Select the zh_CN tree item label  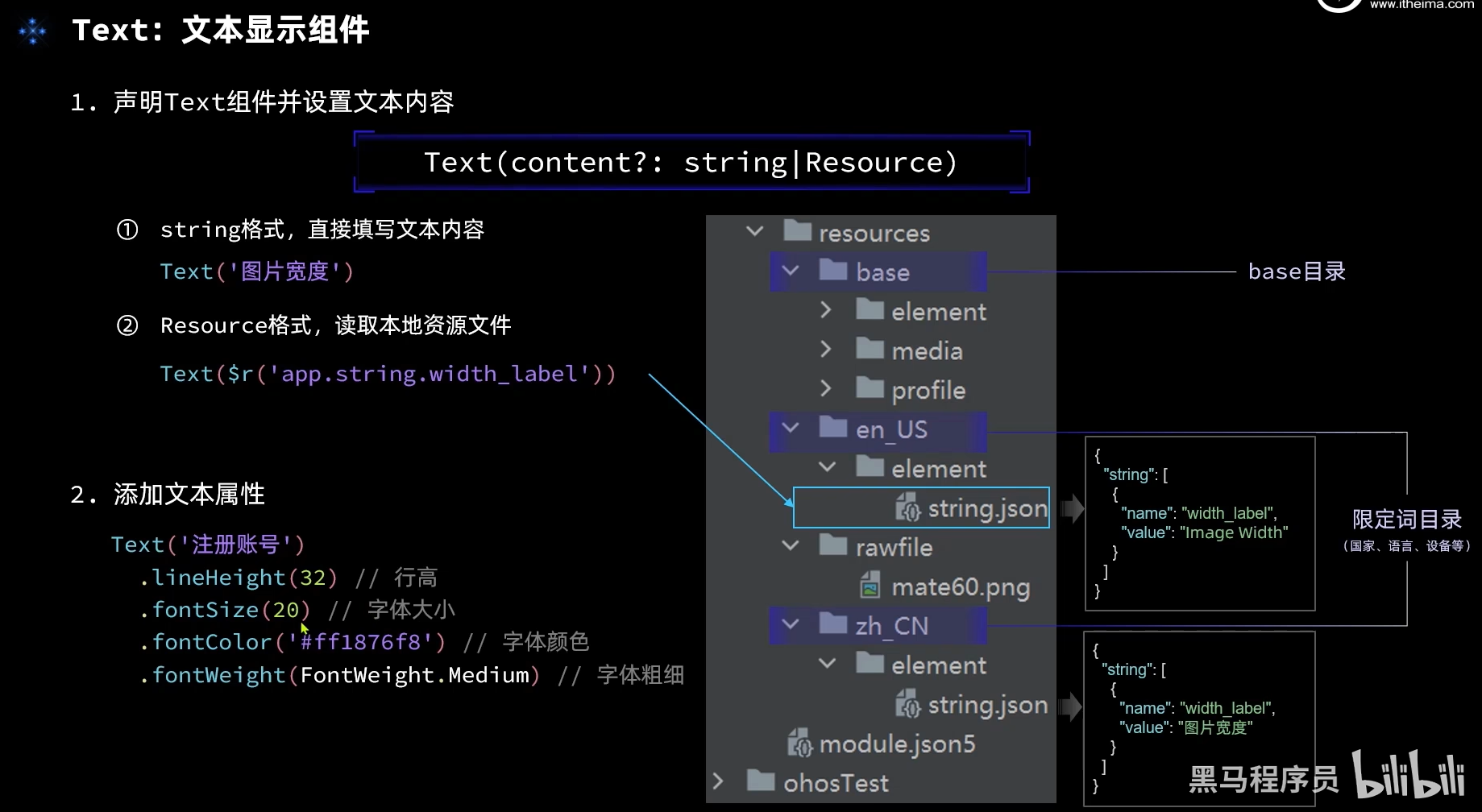tap(891, 626)
